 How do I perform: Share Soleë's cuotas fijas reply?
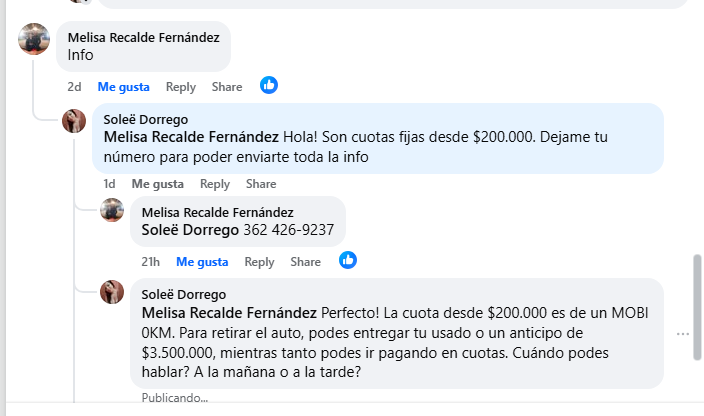click(x=261, y=184)
